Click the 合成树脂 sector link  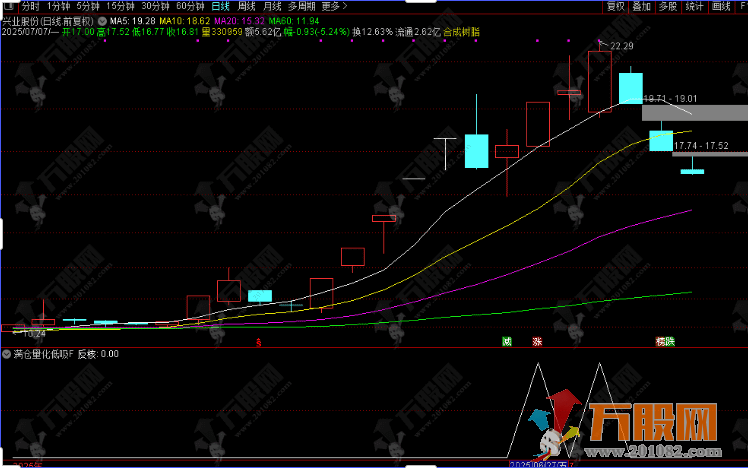coord(461,32)
